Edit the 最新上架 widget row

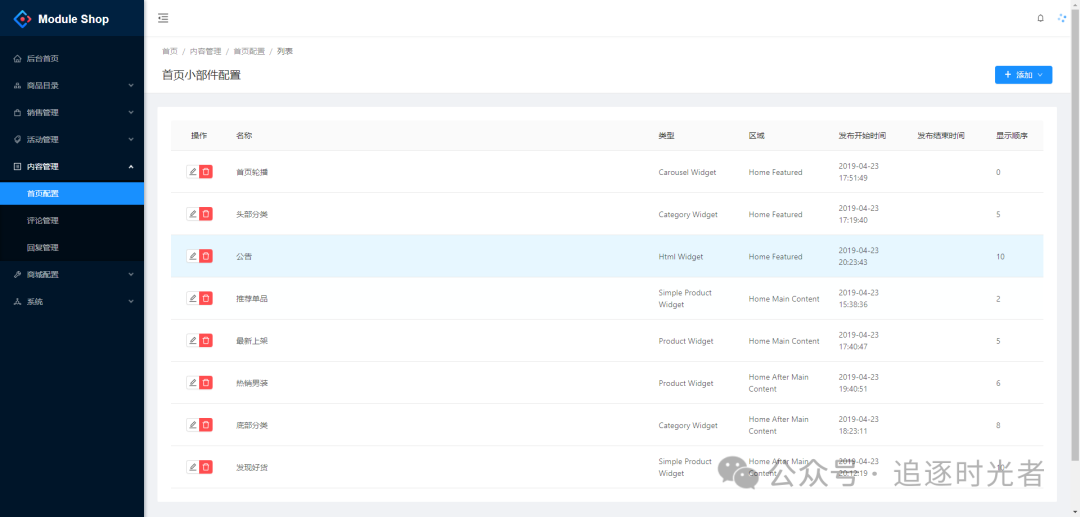click(x=193, y=340)
